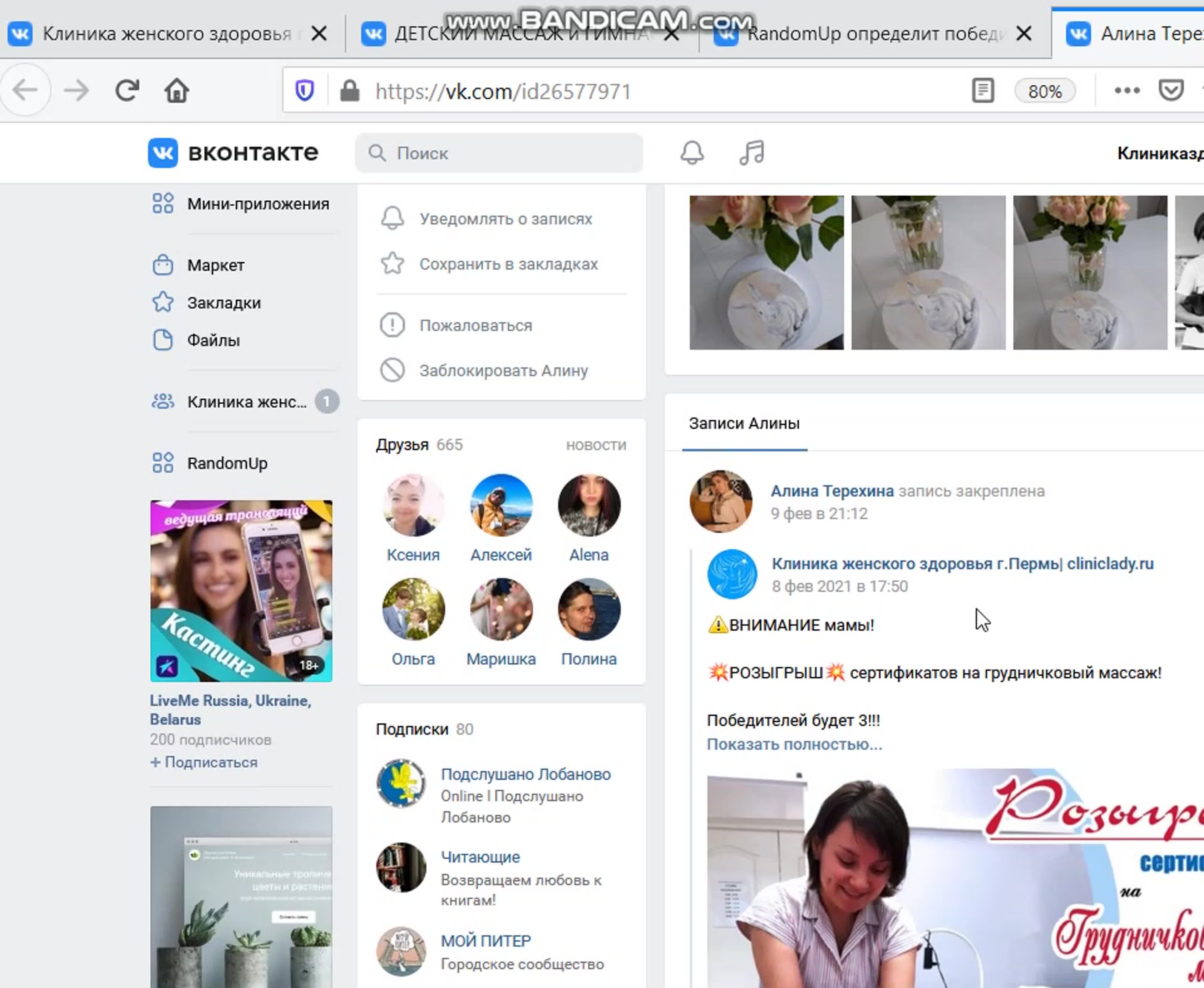
Task: Open the tracking protection shield icon
Action: point(305,91)
